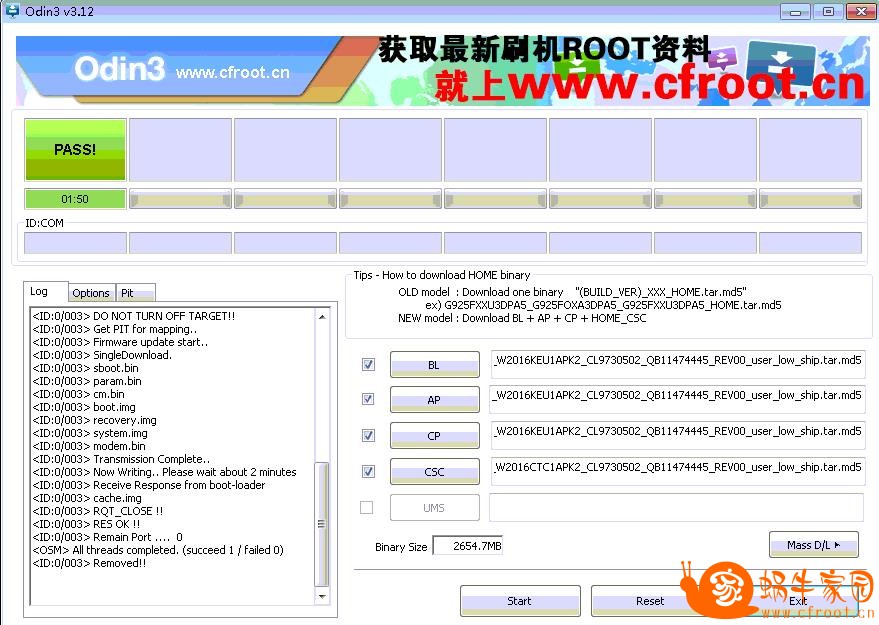
Task: Toggle the CSC file checkbox
Action: [x=368, y=471]
